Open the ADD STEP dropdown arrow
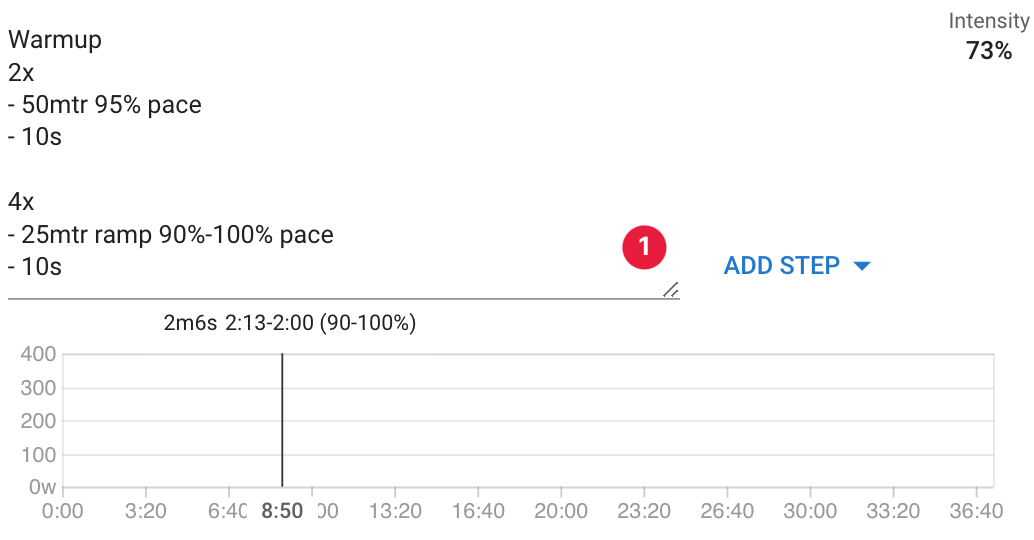 [861, 266]
